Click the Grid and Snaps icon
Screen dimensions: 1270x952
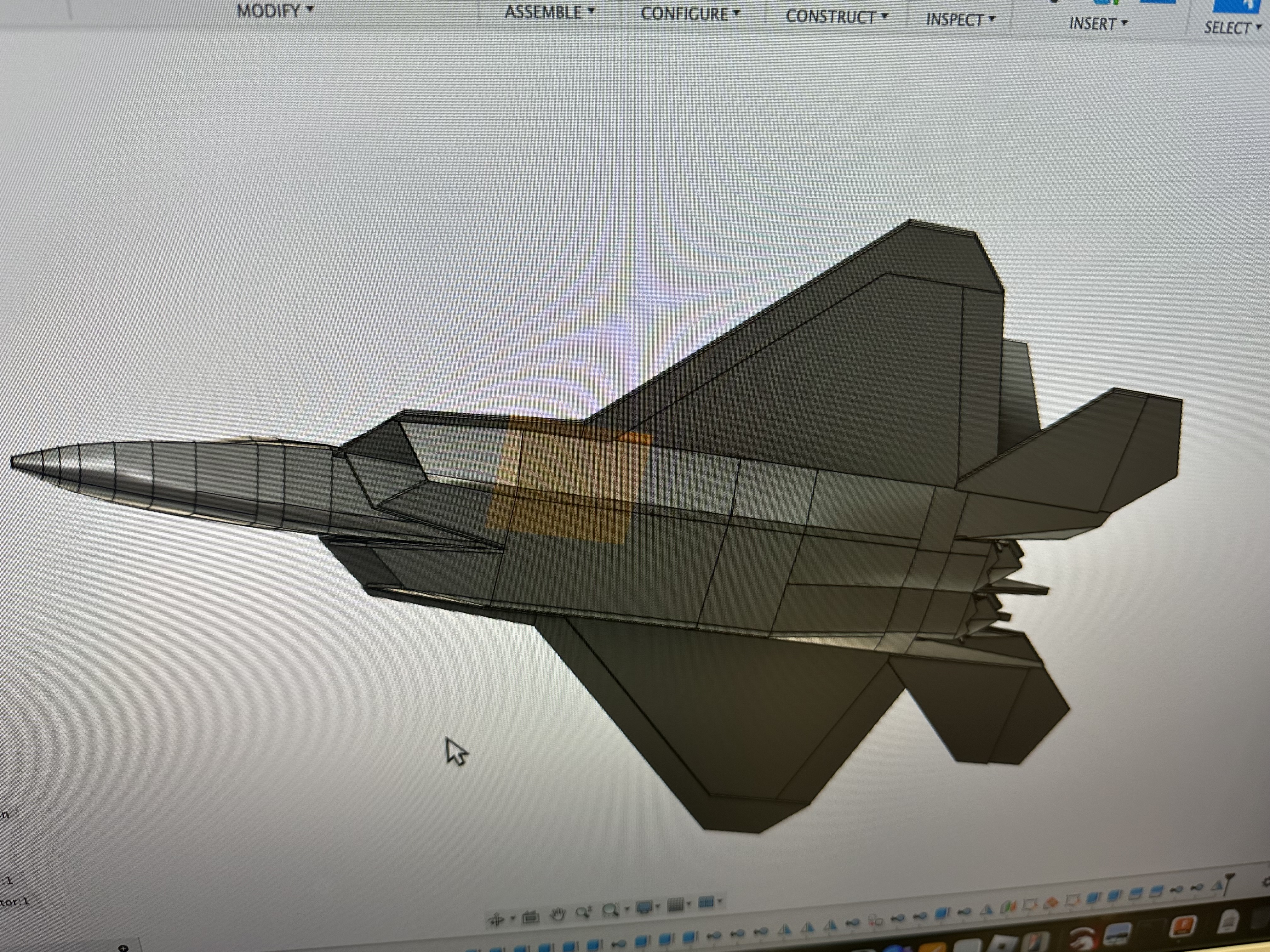676,905
